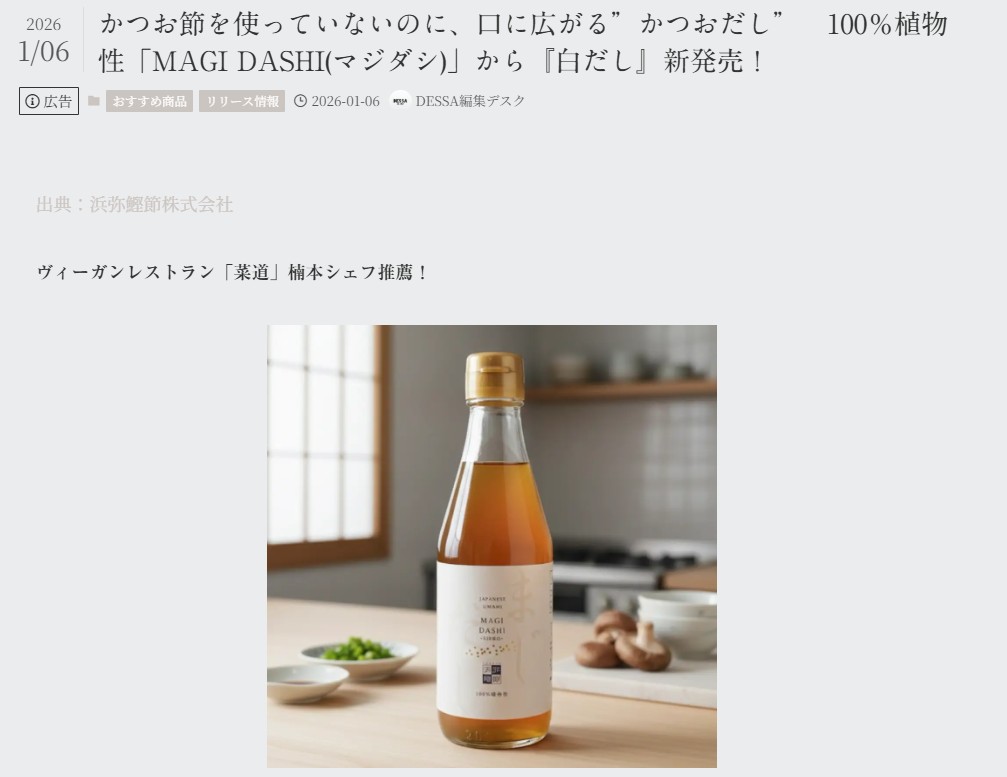The width and height of the screenshot is (1007, 777).
Task: Click the folder category icon
Action: 94,101
